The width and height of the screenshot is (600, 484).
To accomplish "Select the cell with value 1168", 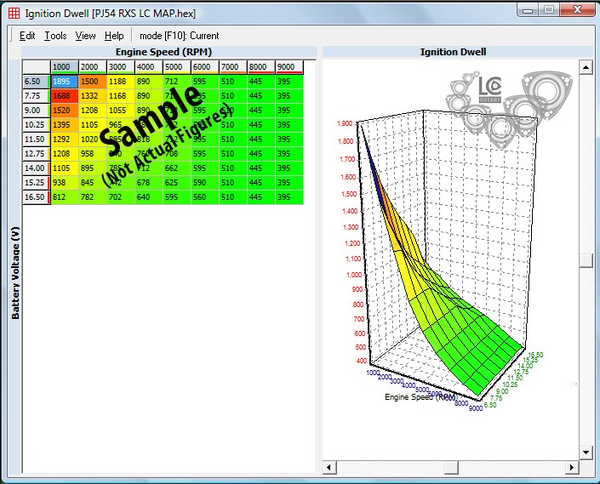I will tap(121, 96).
